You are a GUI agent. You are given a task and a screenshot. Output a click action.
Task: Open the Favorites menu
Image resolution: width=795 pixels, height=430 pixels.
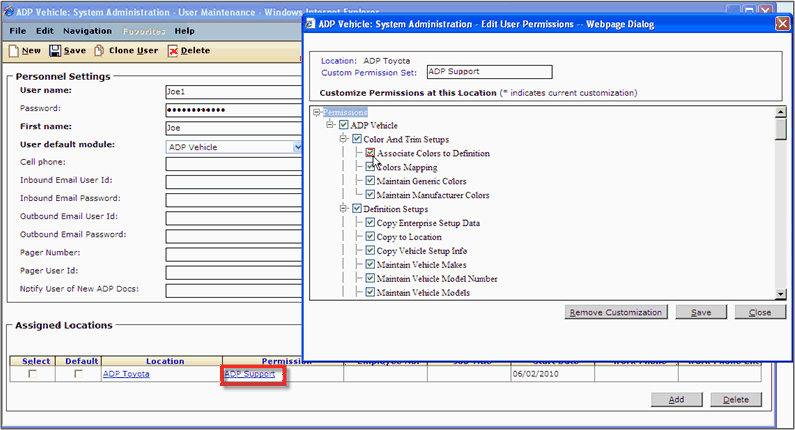point(144,31)
